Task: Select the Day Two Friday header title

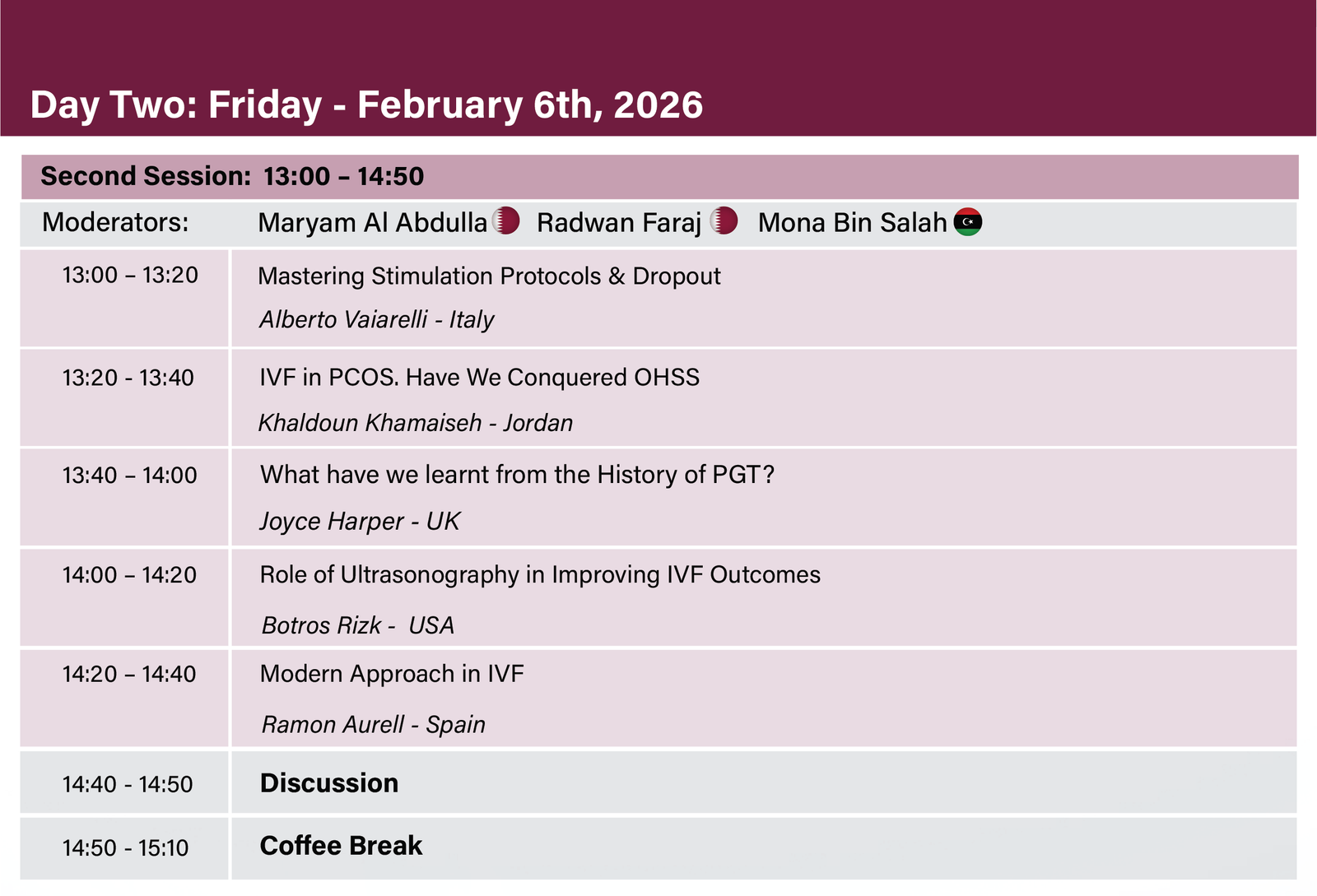Action: (x=366, y=105)
